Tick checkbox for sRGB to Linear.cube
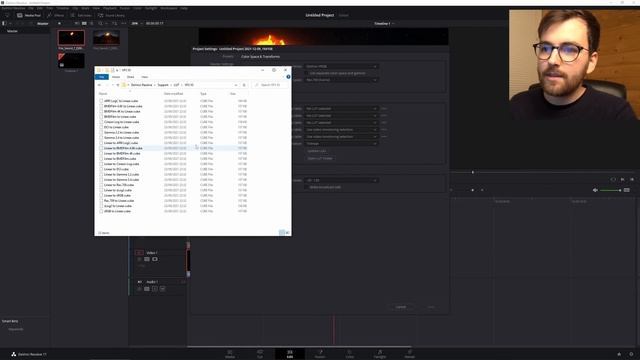Viewport: 640px width, 360px height. pos(101,211)
